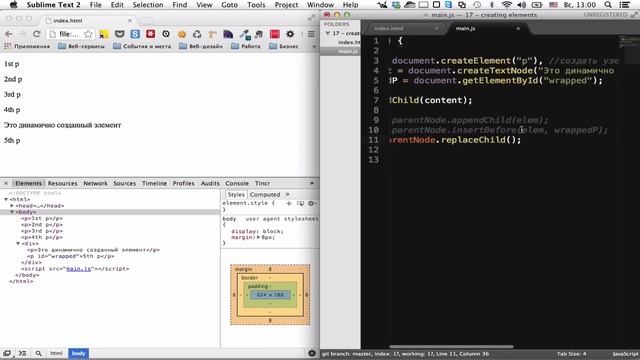Click the solid red square extension icon
This screenshot has width=640, height=360.
[275, 34]
